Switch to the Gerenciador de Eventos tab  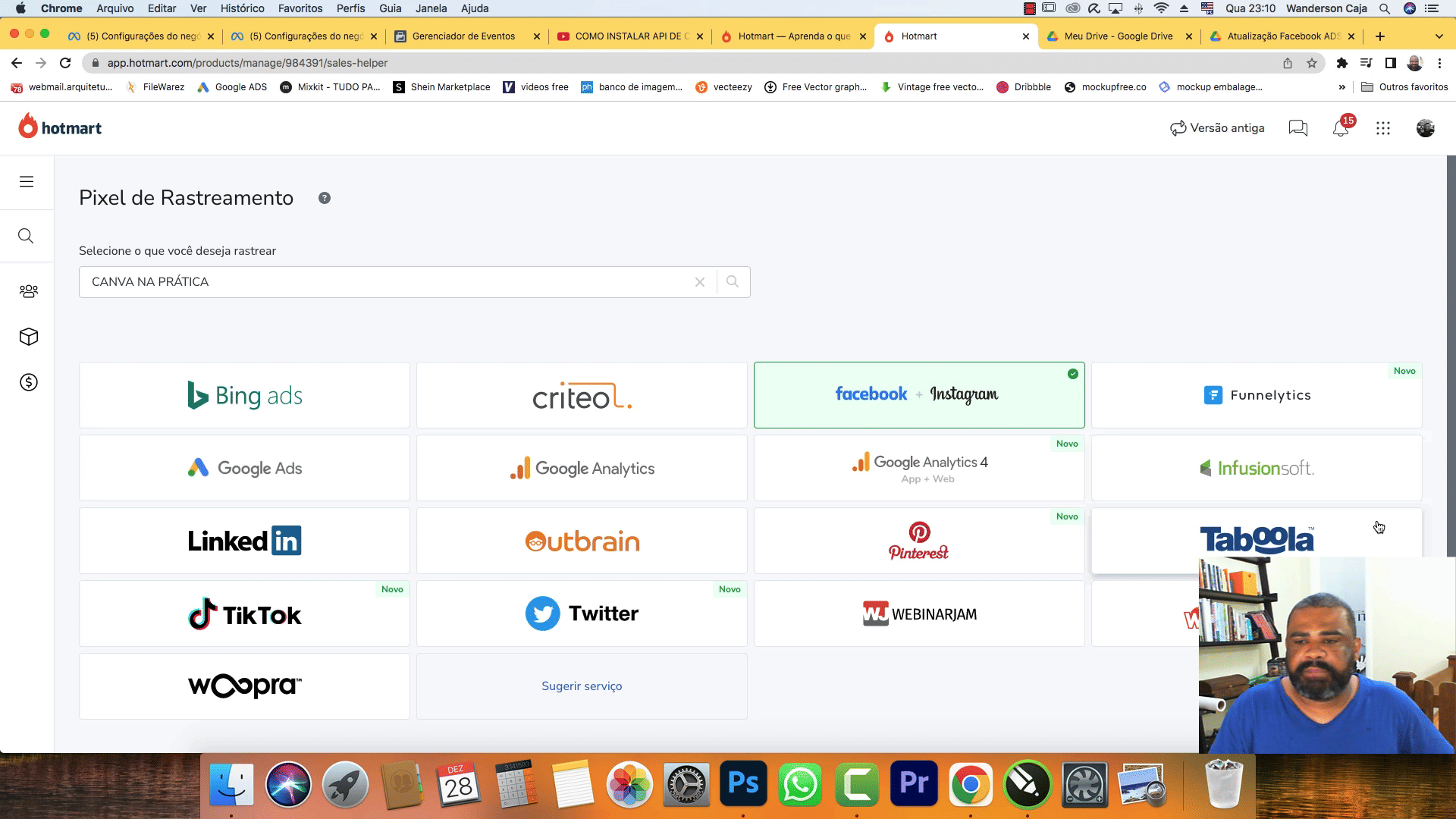pyautogui.click(x=463, y=36)
